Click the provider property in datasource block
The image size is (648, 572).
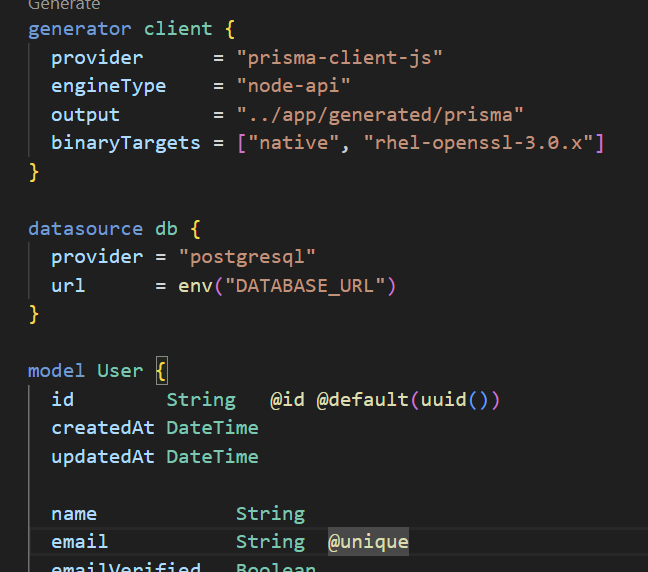(x=97, y=257)
